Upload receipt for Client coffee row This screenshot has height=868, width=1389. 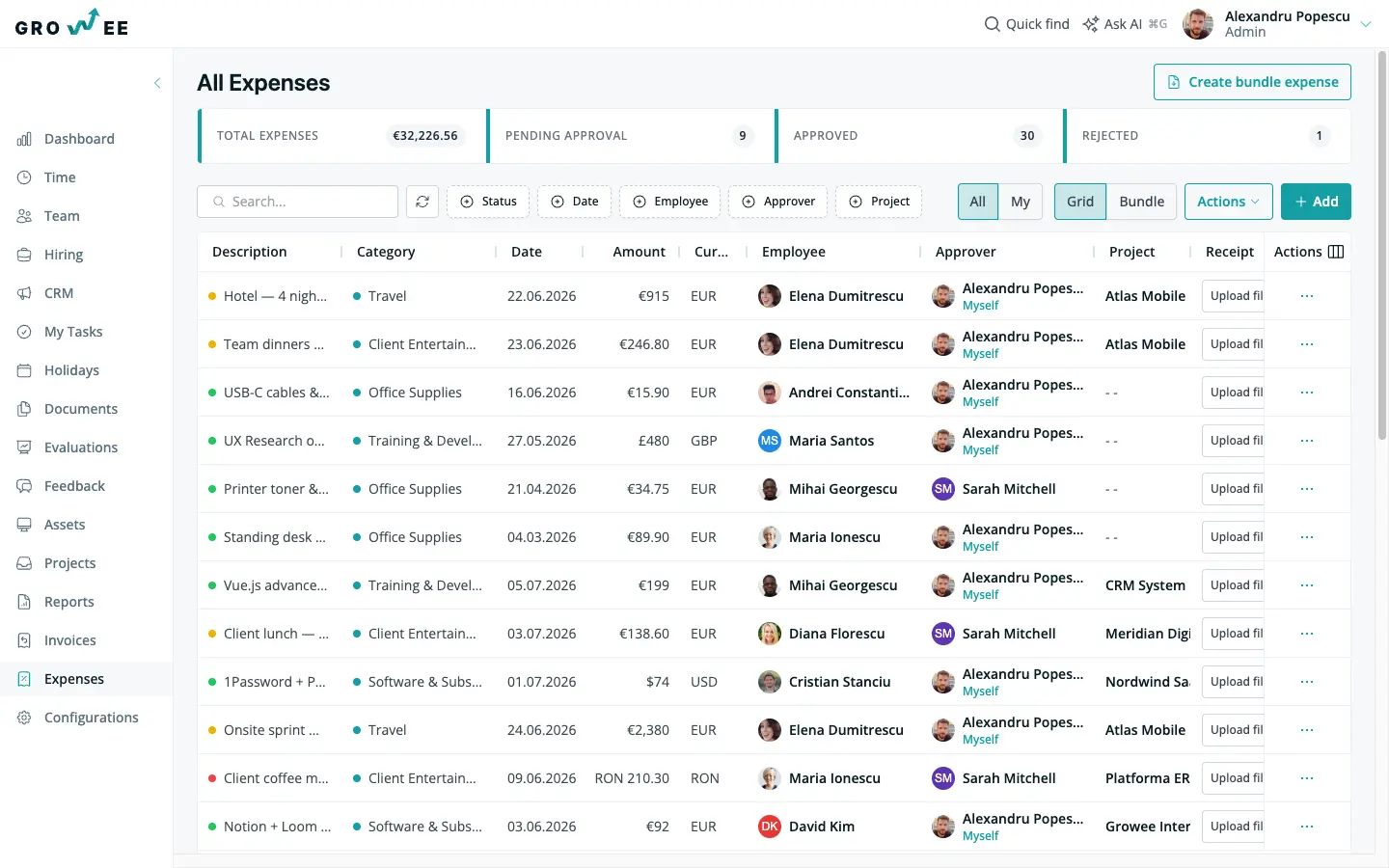point(1234,778)
